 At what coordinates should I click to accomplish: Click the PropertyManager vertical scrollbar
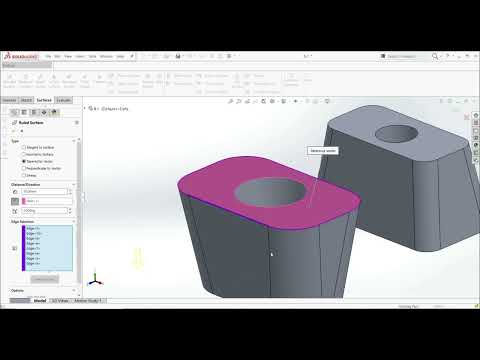coord(79,213)
